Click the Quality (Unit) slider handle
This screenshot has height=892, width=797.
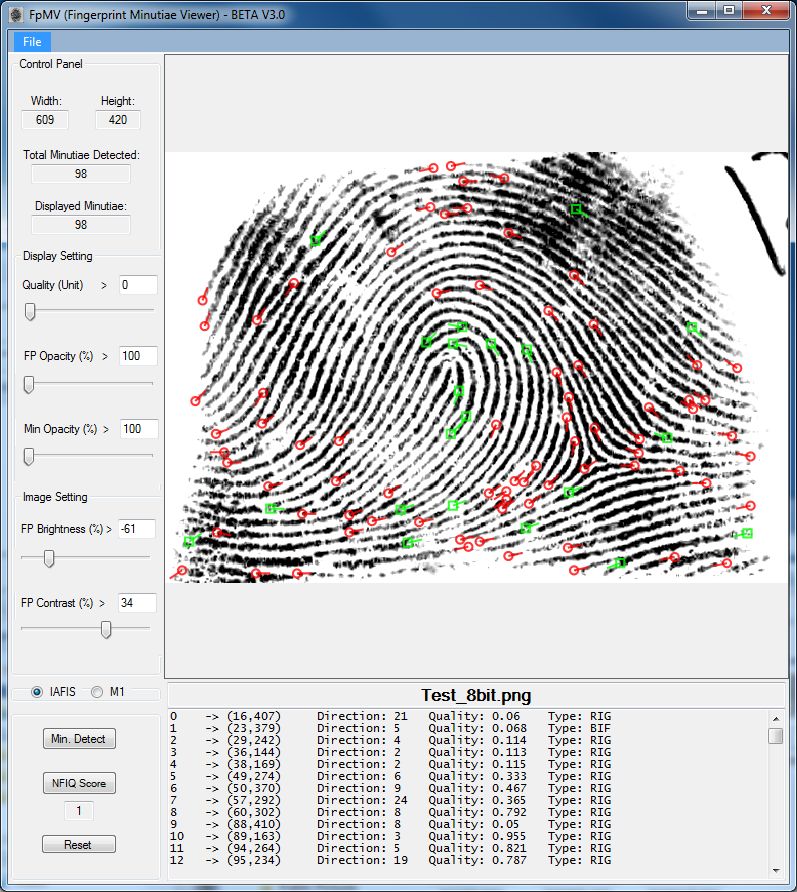pyautogui.click(x=30, y=312)
